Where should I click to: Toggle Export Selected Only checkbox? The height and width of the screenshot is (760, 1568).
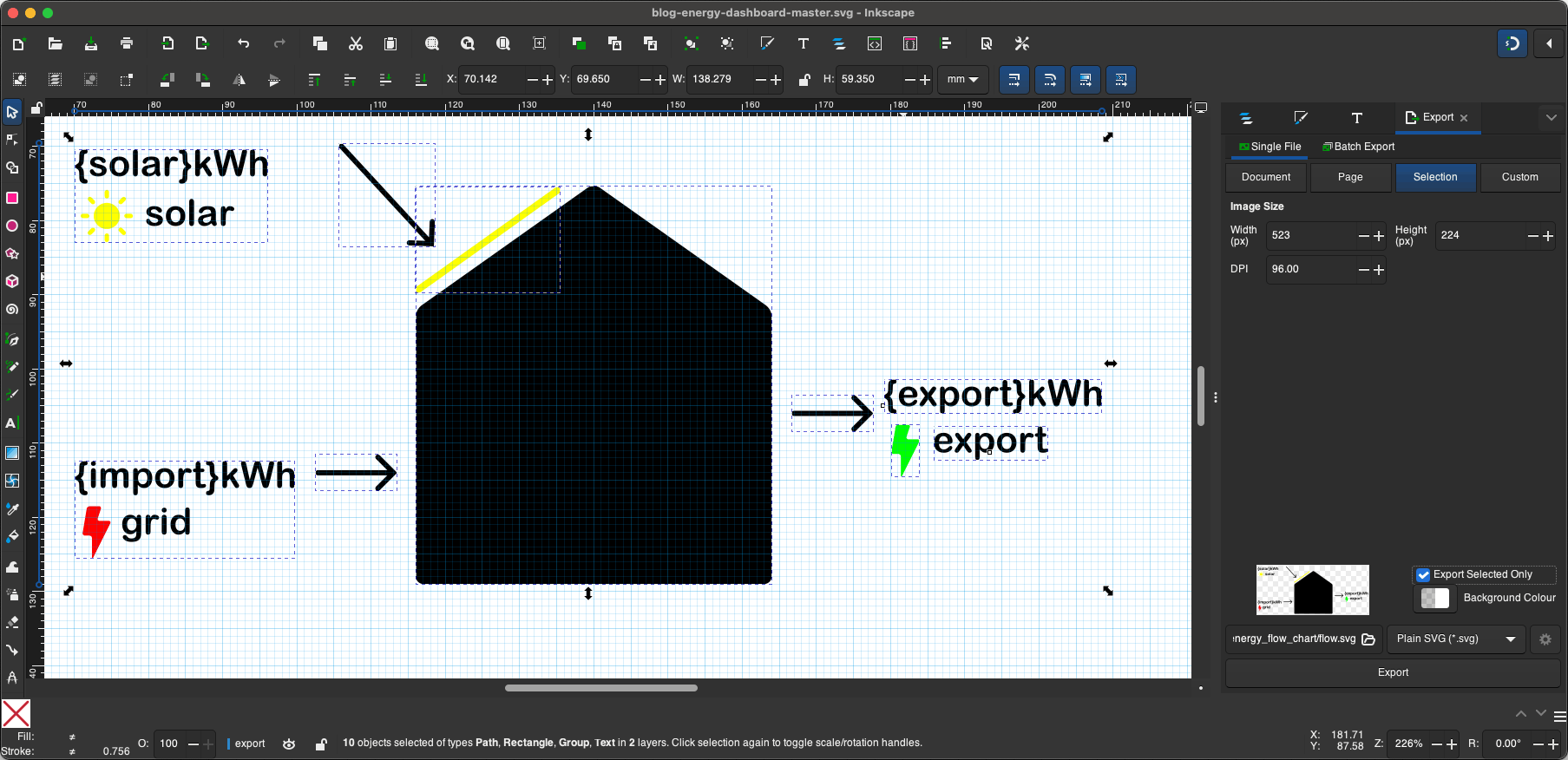(x=1423, y=574)
